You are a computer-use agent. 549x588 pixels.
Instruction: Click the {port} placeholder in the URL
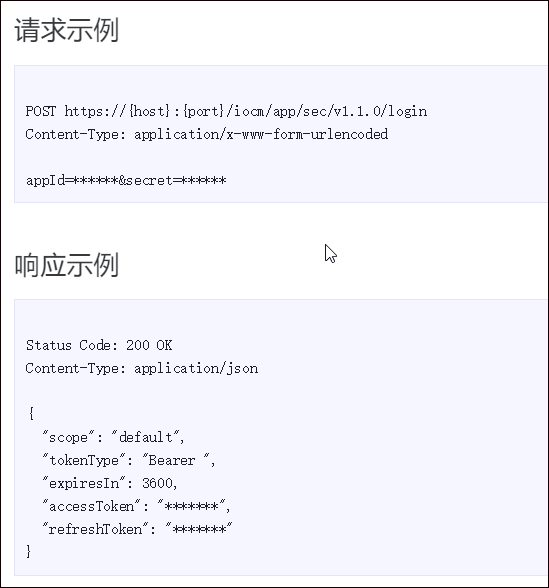(x=204, y=111)
